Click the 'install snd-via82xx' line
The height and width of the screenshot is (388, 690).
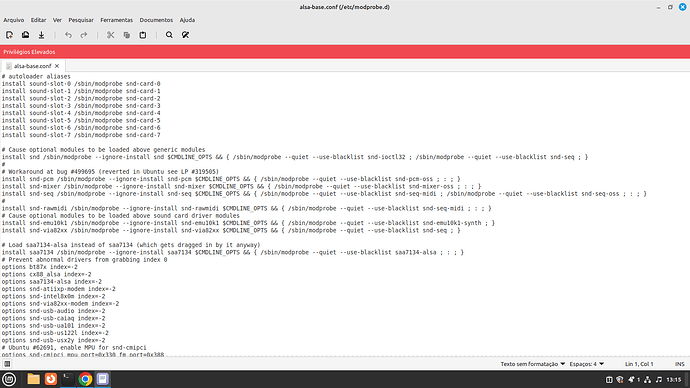pyautogui.click(x=231, y=230)
